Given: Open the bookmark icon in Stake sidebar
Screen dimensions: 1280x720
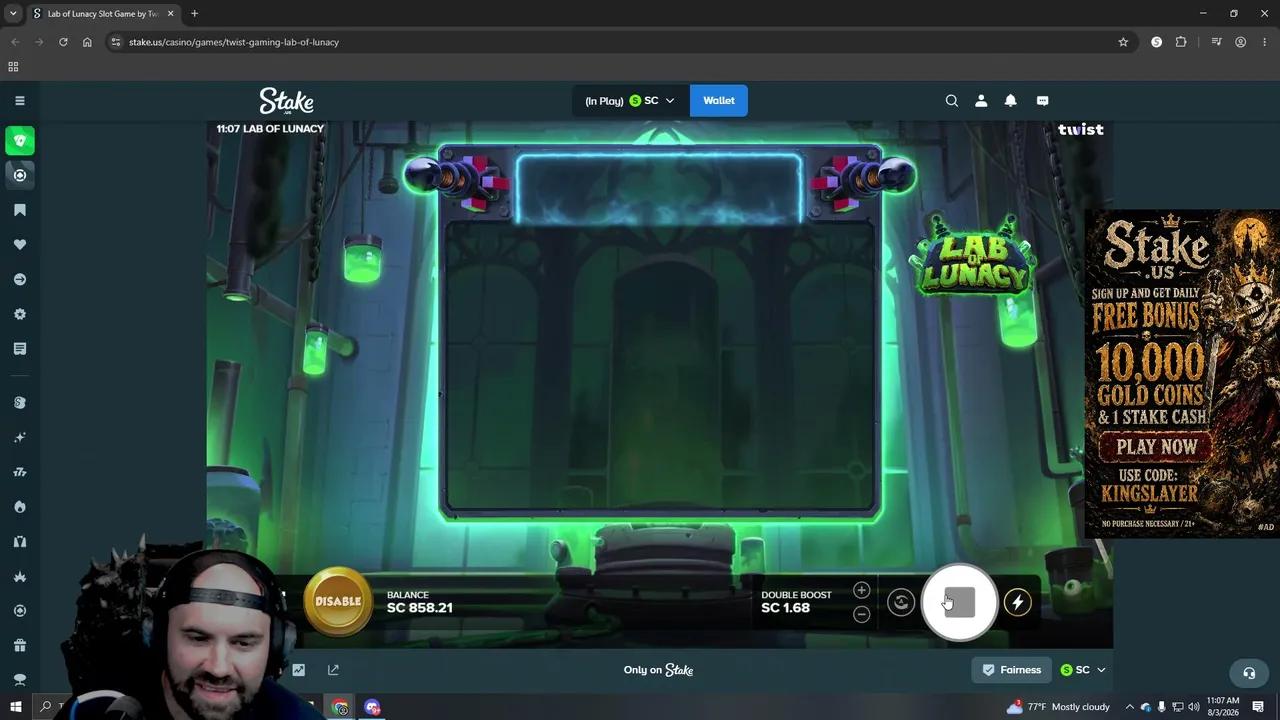Looking at the screenshot, I should (x=20, y=210).
